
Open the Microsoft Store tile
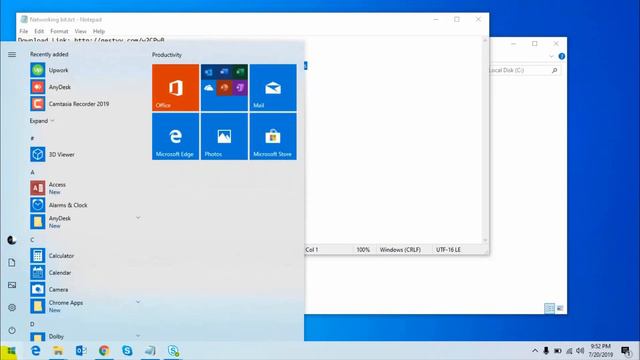(273, 136)
